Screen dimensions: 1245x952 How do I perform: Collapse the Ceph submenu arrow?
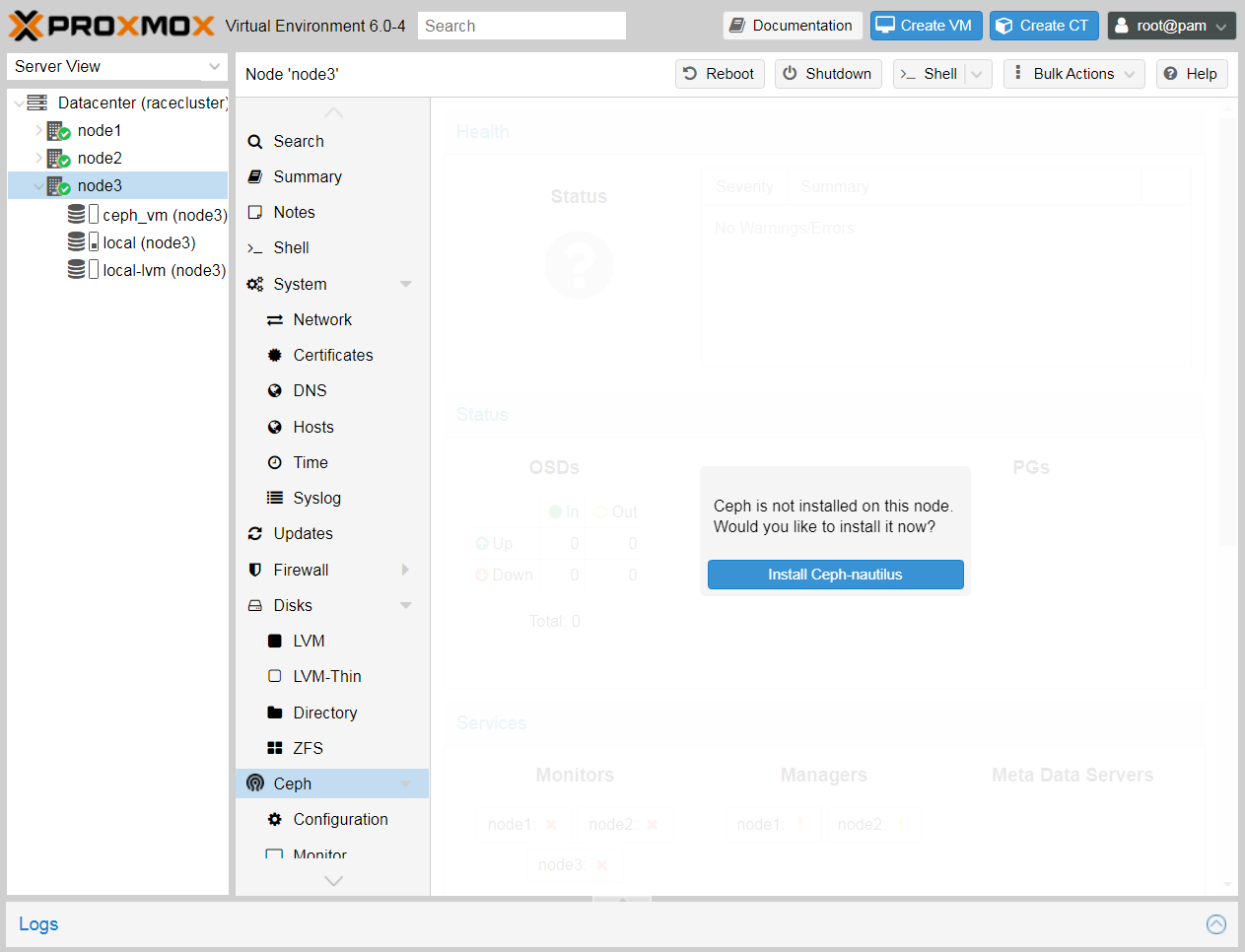tap(406, 783)
